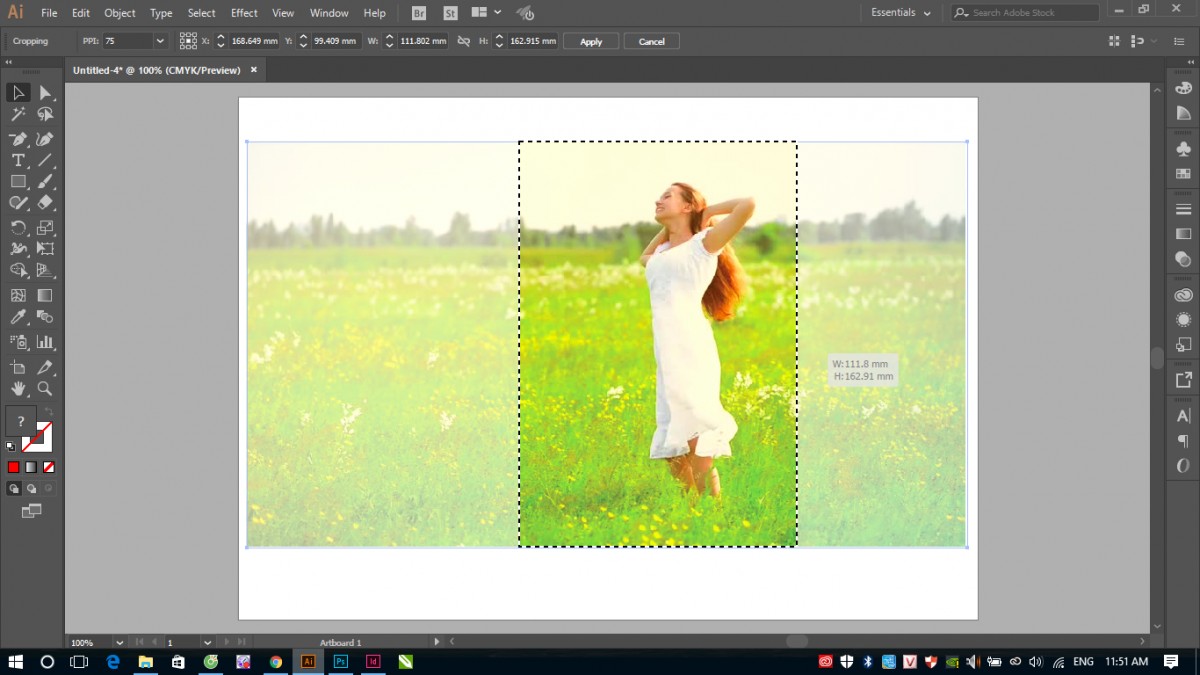This screenshot has width=1200, height=675.
Task: Open the Creative Cloud Libraries panel
Action: point(1183,296)
